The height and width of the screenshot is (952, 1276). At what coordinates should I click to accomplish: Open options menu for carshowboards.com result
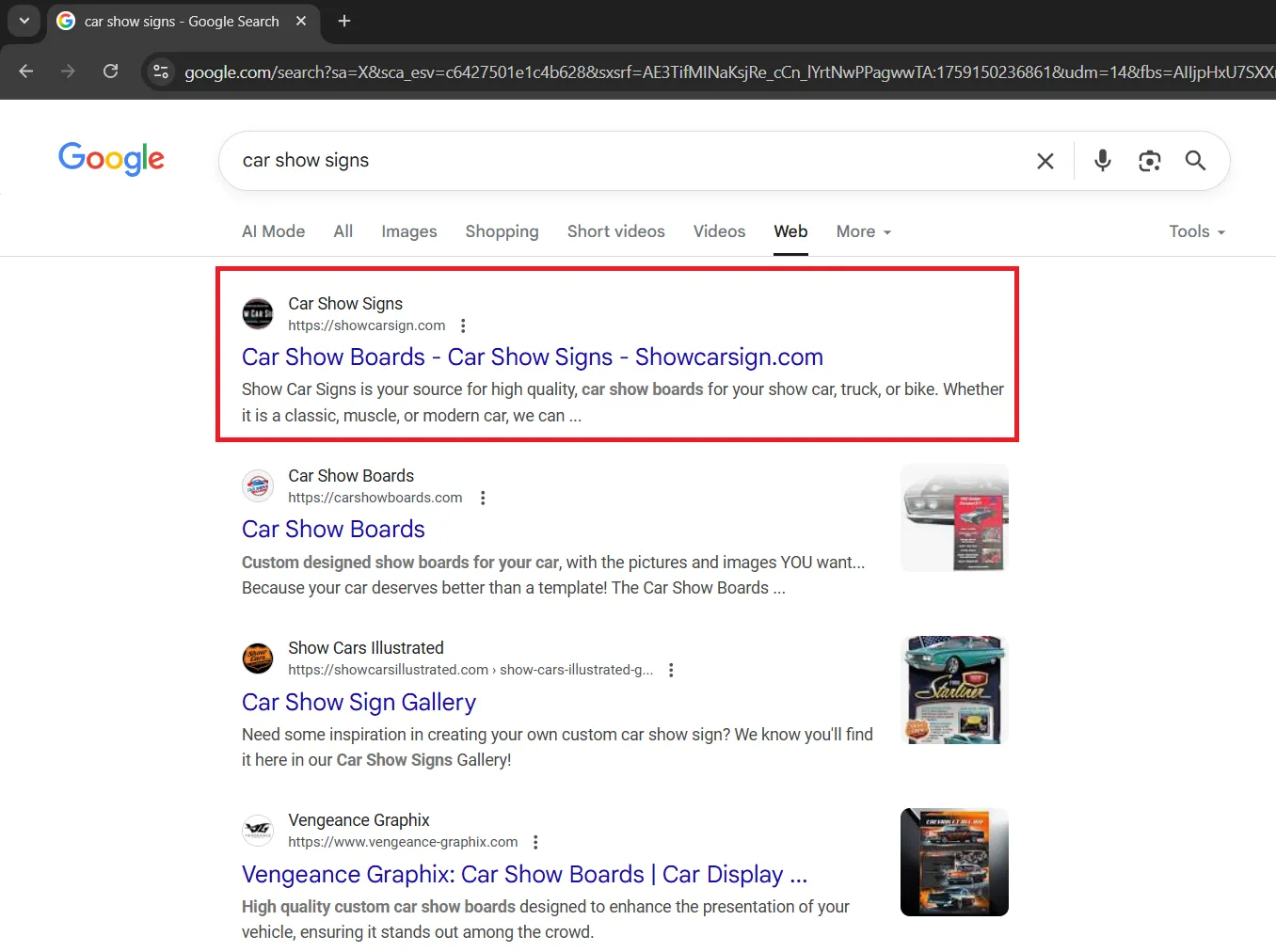483,498
